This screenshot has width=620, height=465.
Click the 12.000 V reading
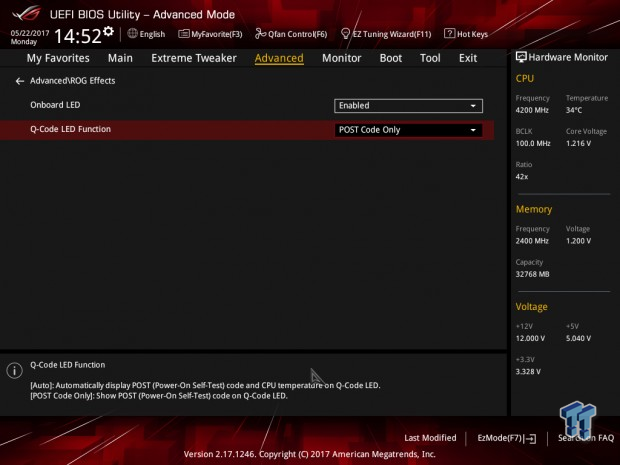(530, 338)
